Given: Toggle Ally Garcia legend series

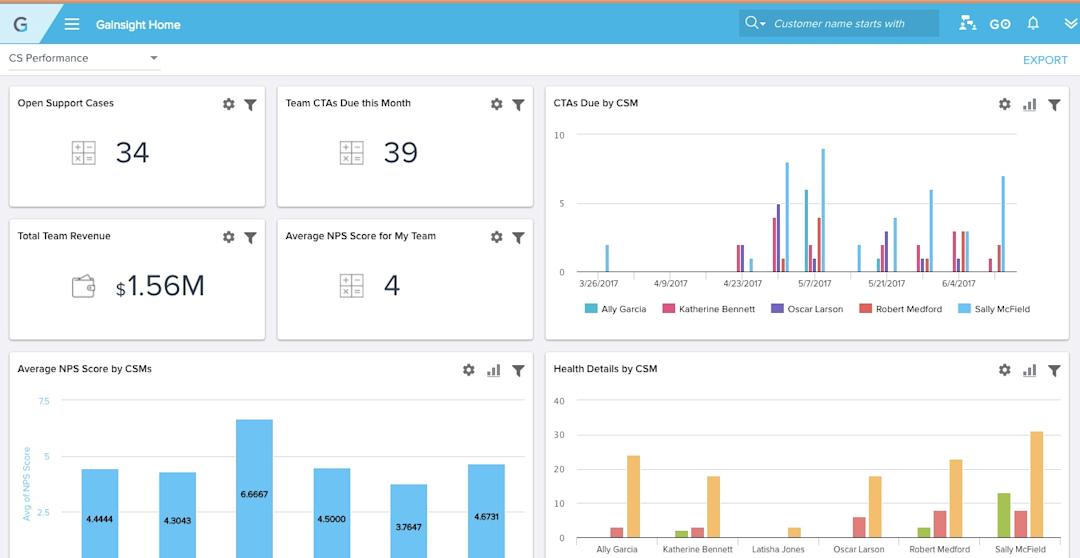Looking at the screenshot, I should [616, 309].
